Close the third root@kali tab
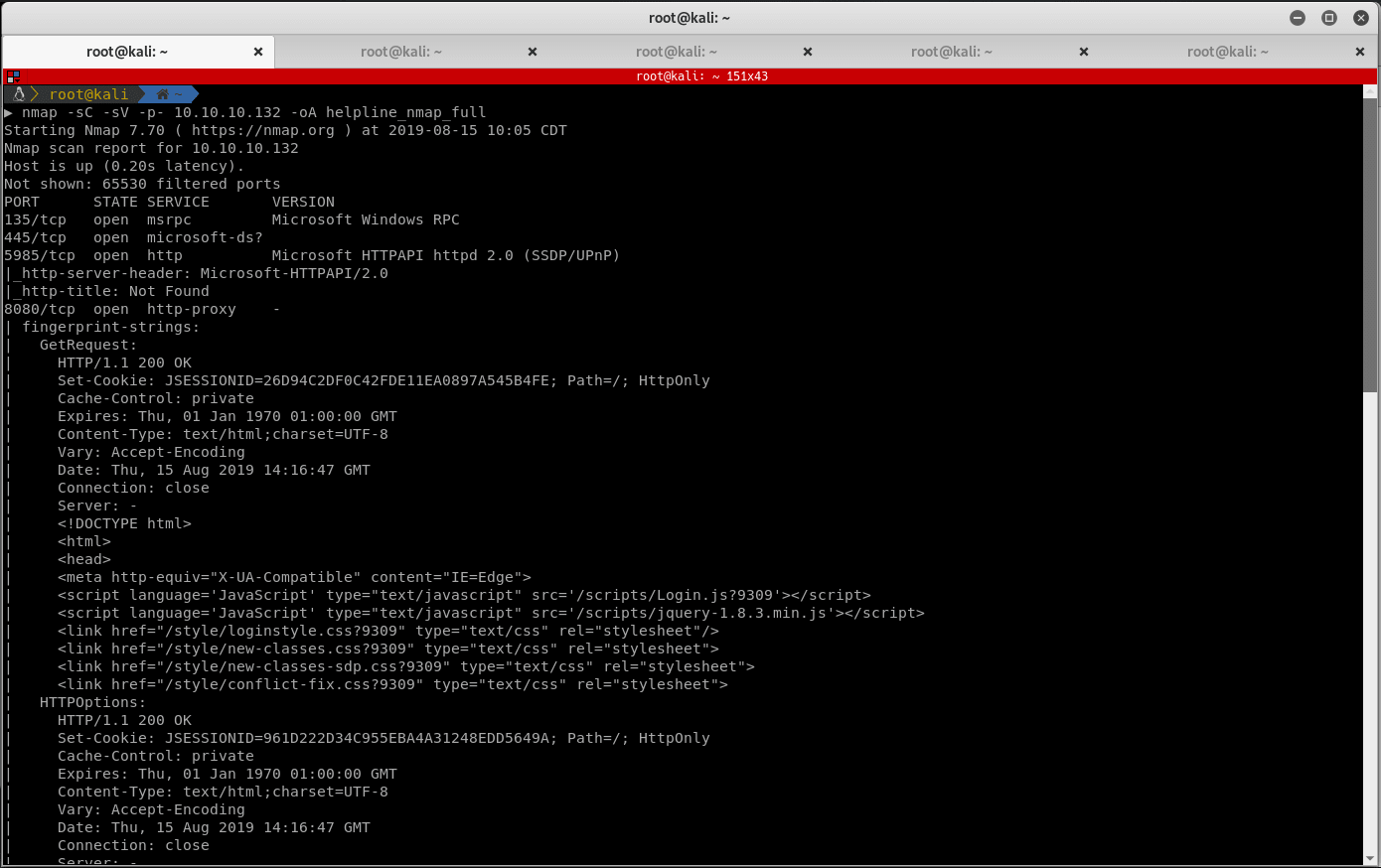The width and height of the screenshot is (1381, 868). pos(808,52)
